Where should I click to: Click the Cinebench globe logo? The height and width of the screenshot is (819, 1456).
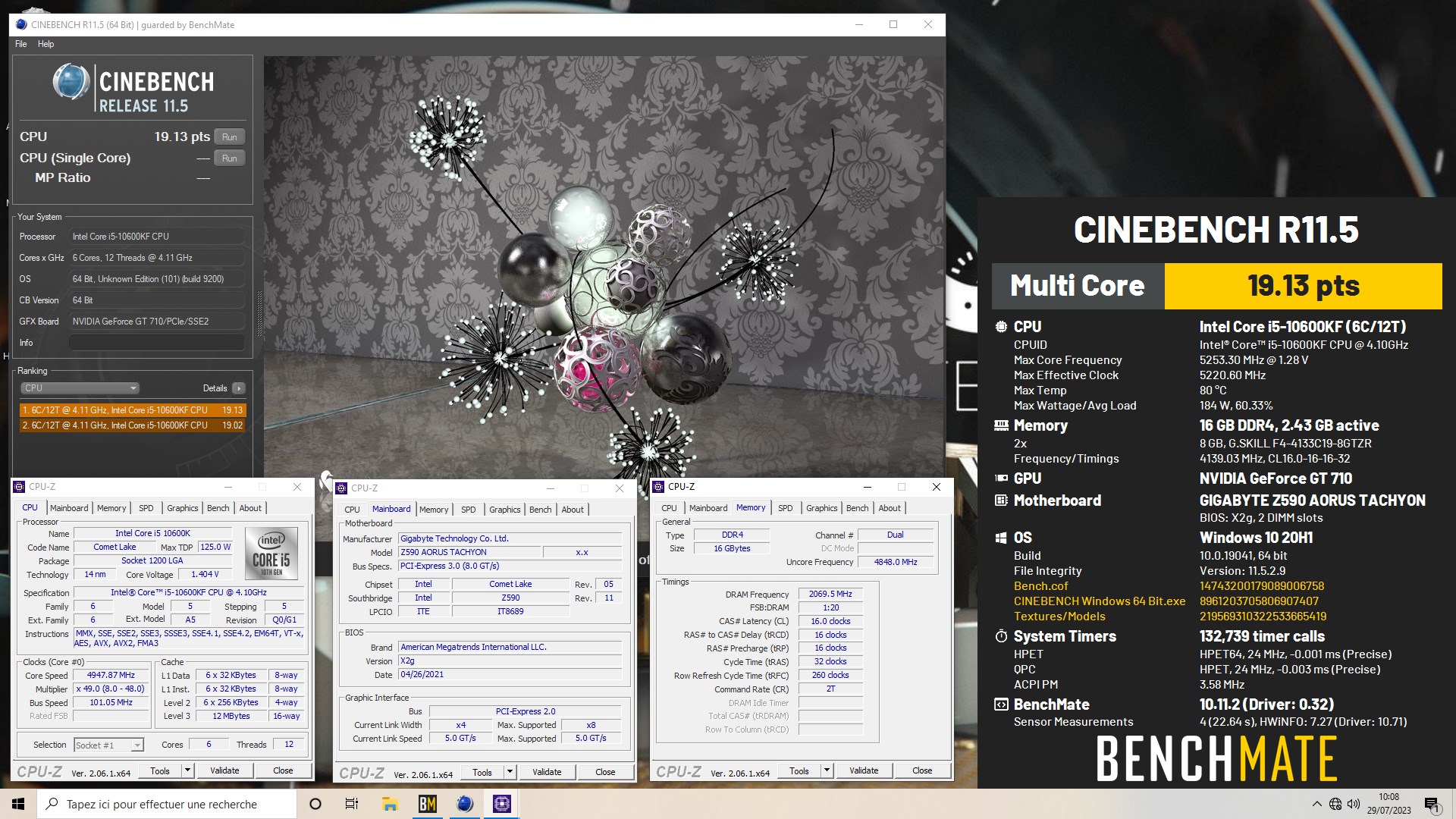coord(71,82)
